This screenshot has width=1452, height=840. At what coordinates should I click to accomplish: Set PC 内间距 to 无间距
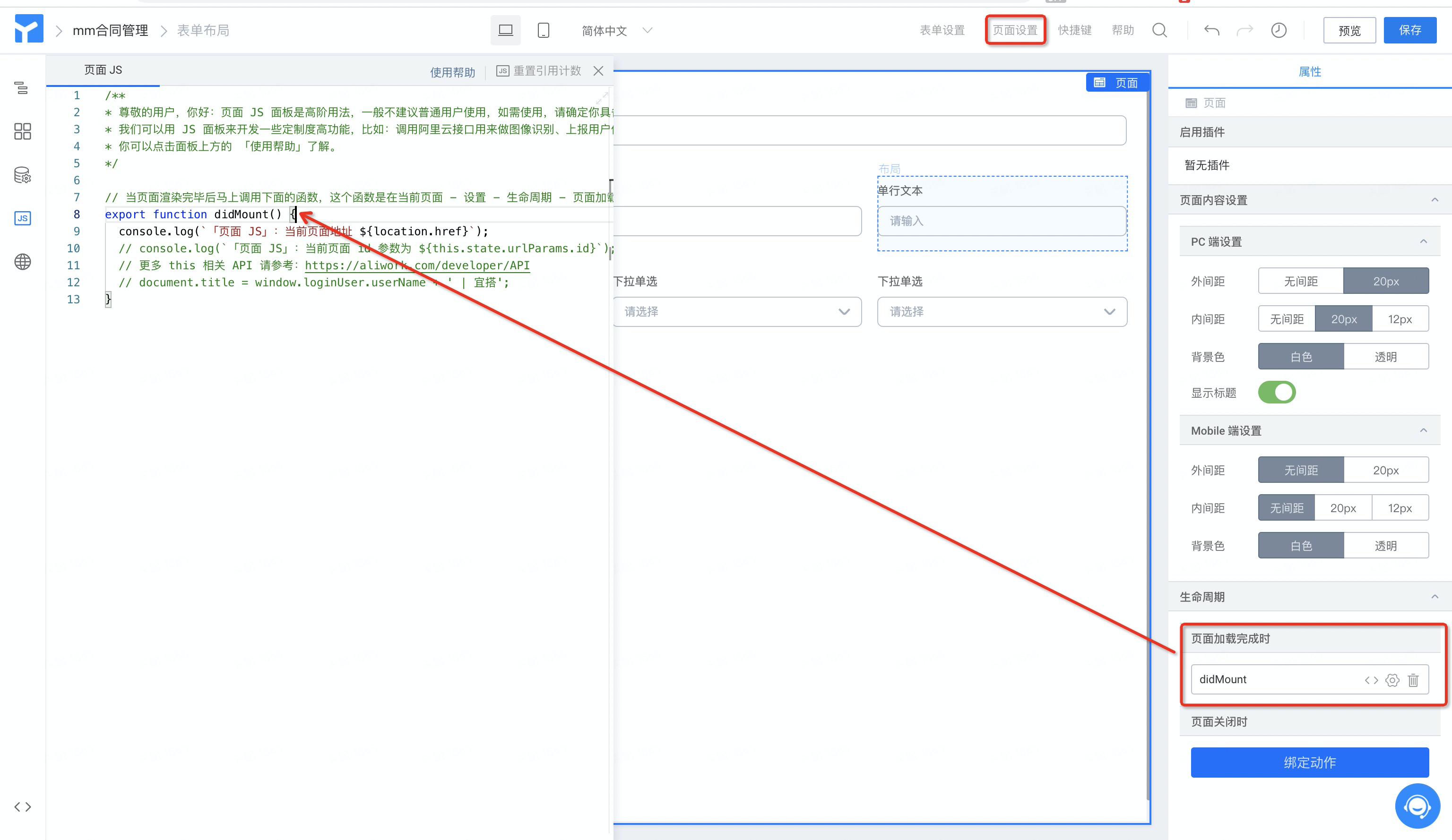tap(1287, 319)
